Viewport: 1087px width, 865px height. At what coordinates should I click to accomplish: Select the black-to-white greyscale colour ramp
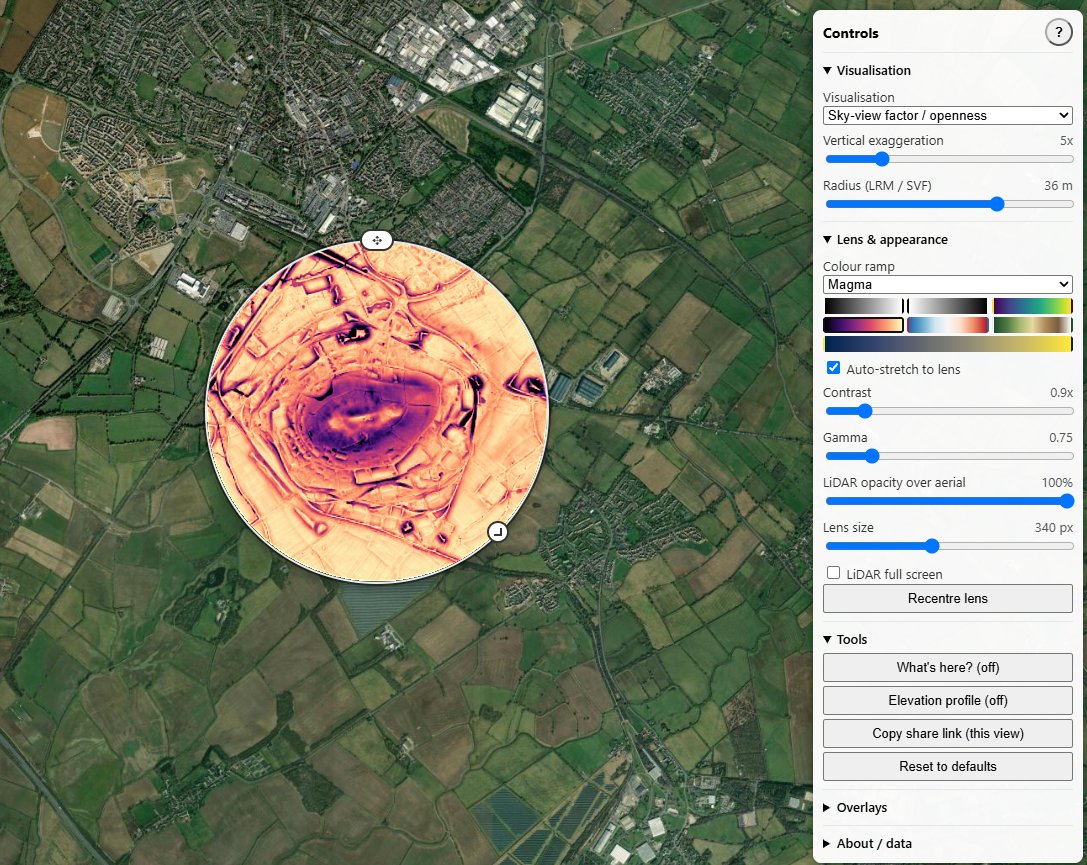pyautogui.click(x=863, y=306)
